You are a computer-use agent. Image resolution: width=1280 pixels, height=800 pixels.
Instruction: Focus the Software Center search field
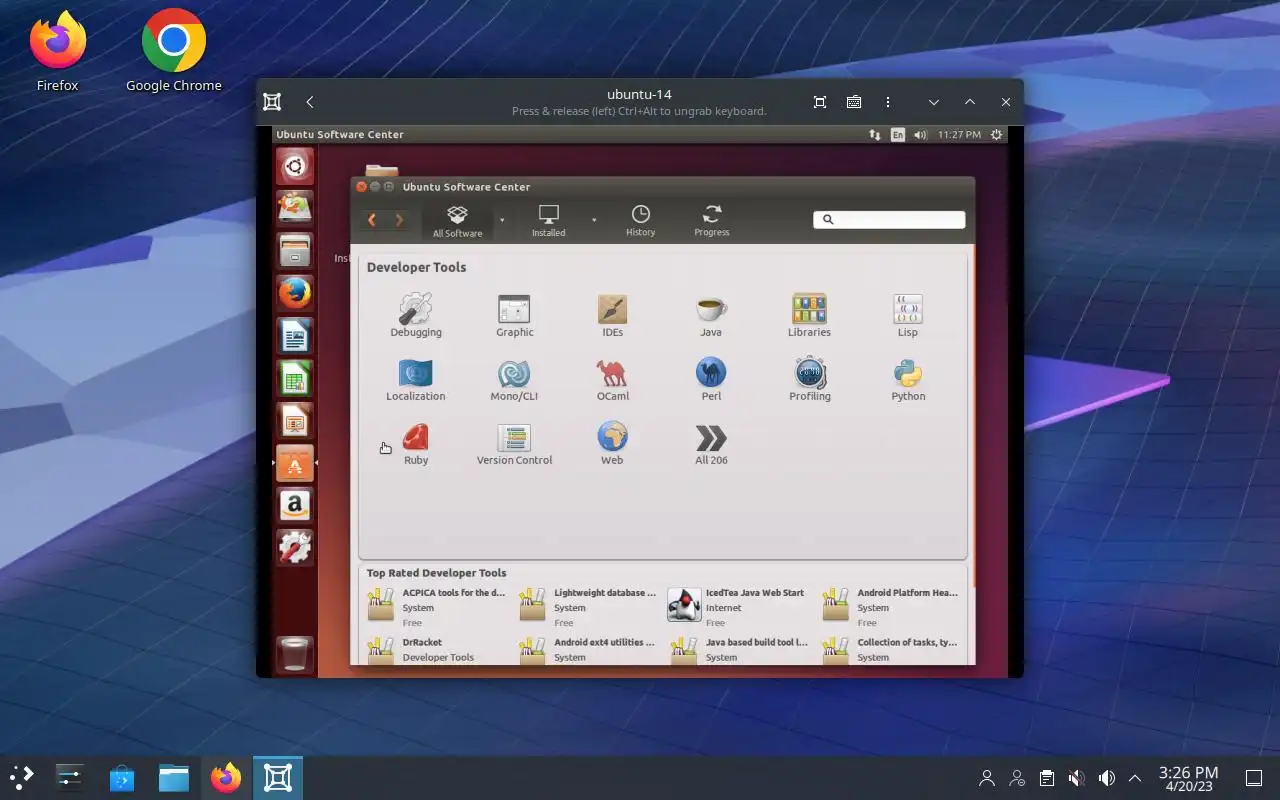click(x=889, y=220)
